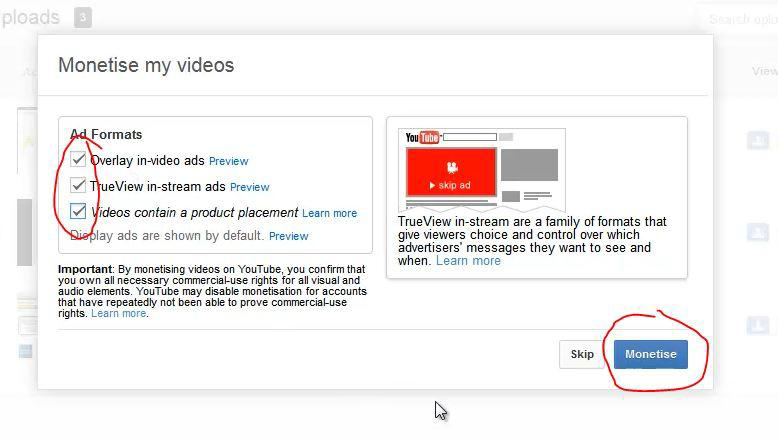Screen dimensions: 778x441
Task: Click the blue Monetise button
Action: point(650,354)
